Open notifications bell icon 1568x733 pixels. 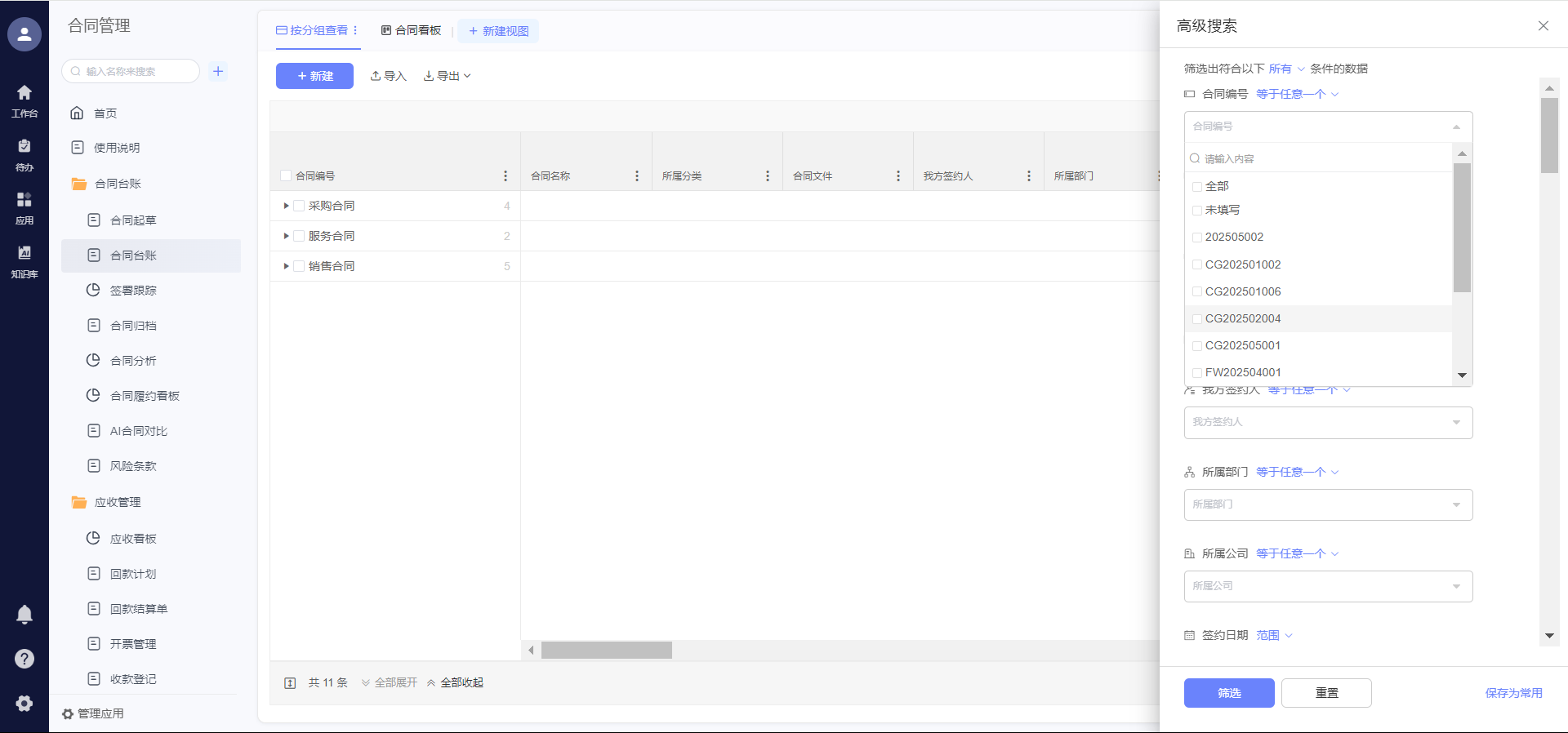(x=24, y=614)
